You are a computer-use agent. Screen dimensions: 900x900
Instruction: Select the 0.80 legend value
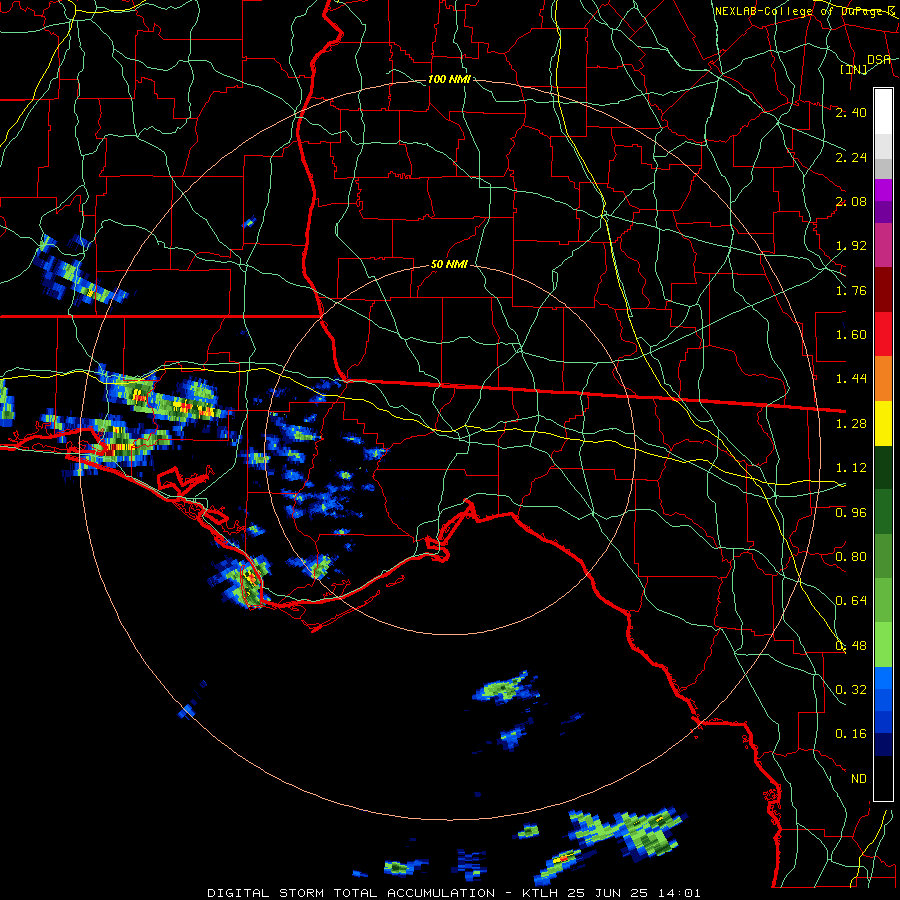(x=851, y=557)
